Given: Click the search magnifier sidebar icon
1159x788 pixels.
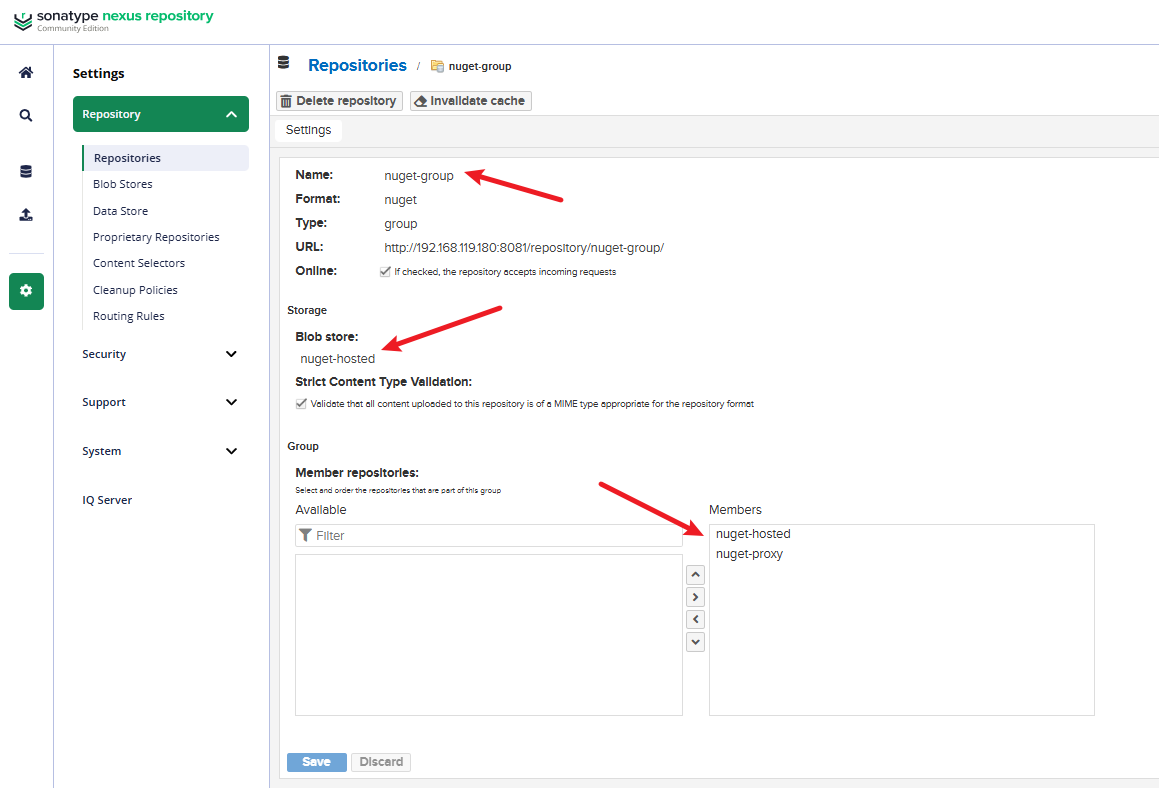Looking at the screenshot, I should pos(26,115).
